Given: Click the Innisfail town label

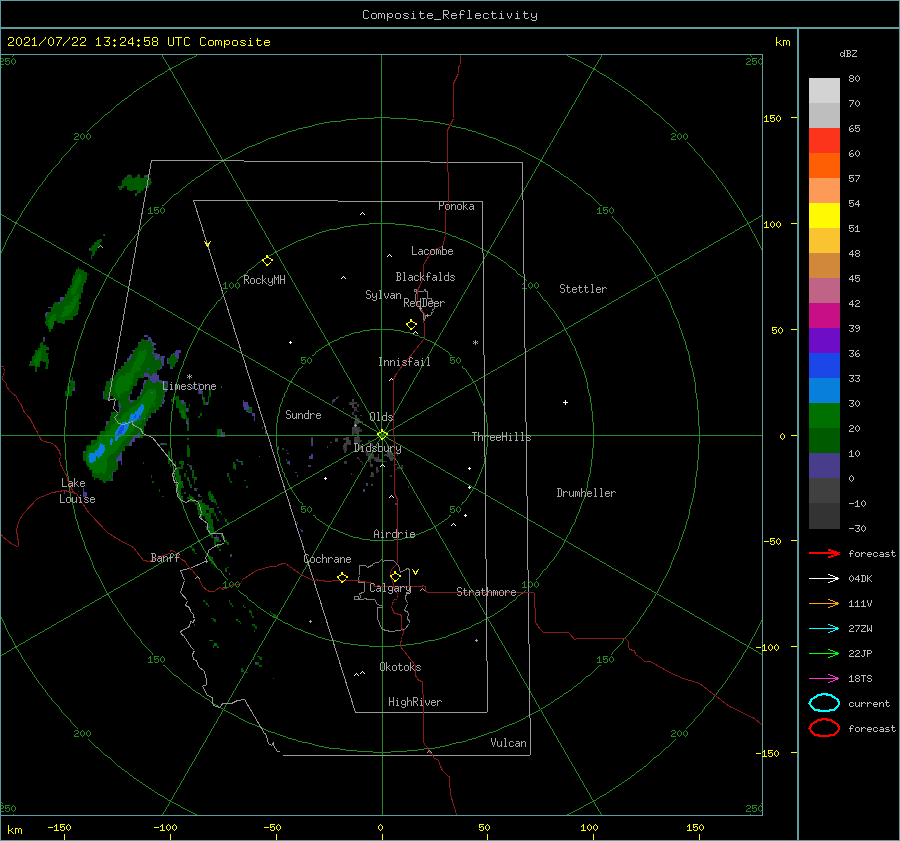Looking at the screenshot, I should pos(404,362).
